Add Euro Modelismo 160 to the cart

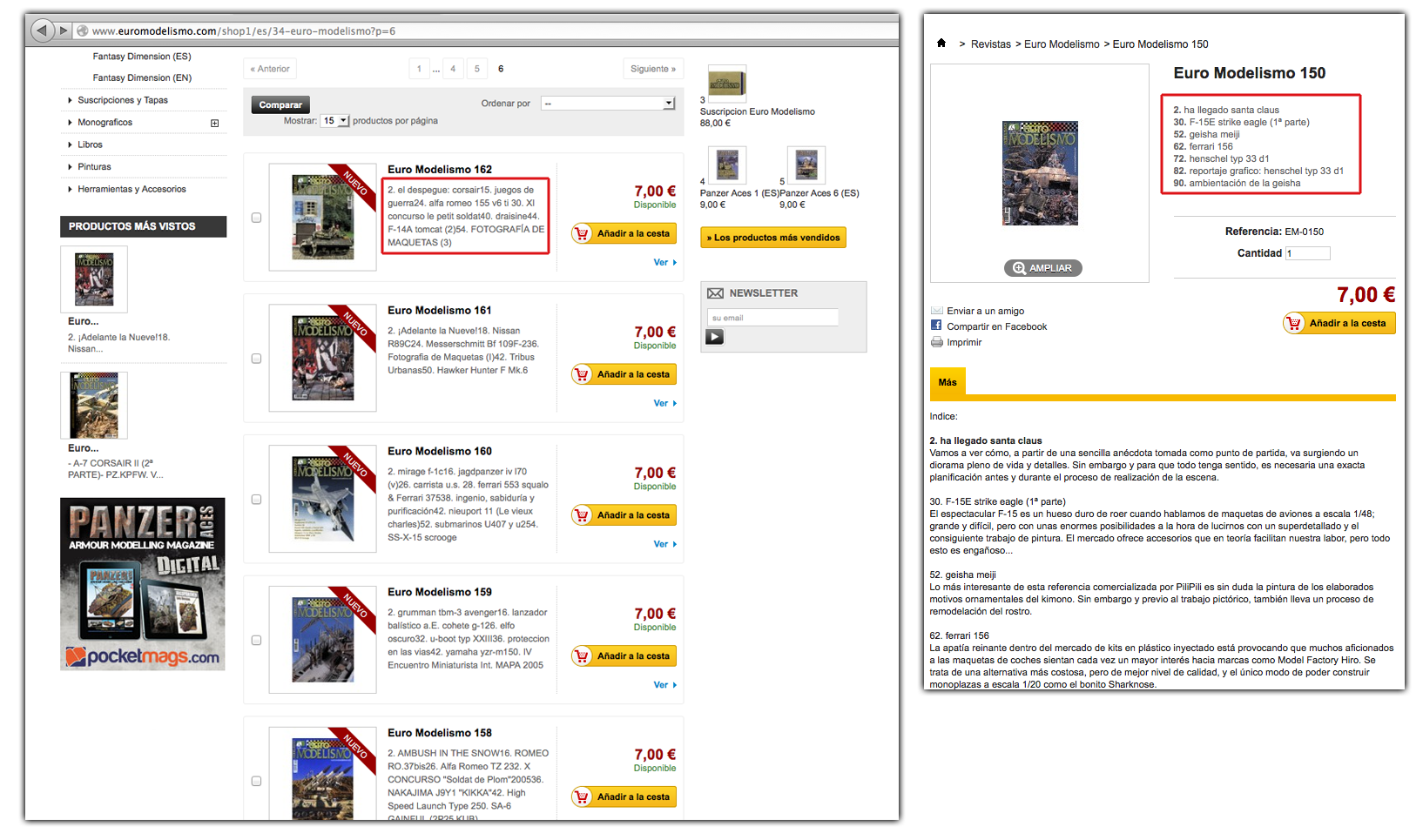pyautogui.click(x=624, y=515)
